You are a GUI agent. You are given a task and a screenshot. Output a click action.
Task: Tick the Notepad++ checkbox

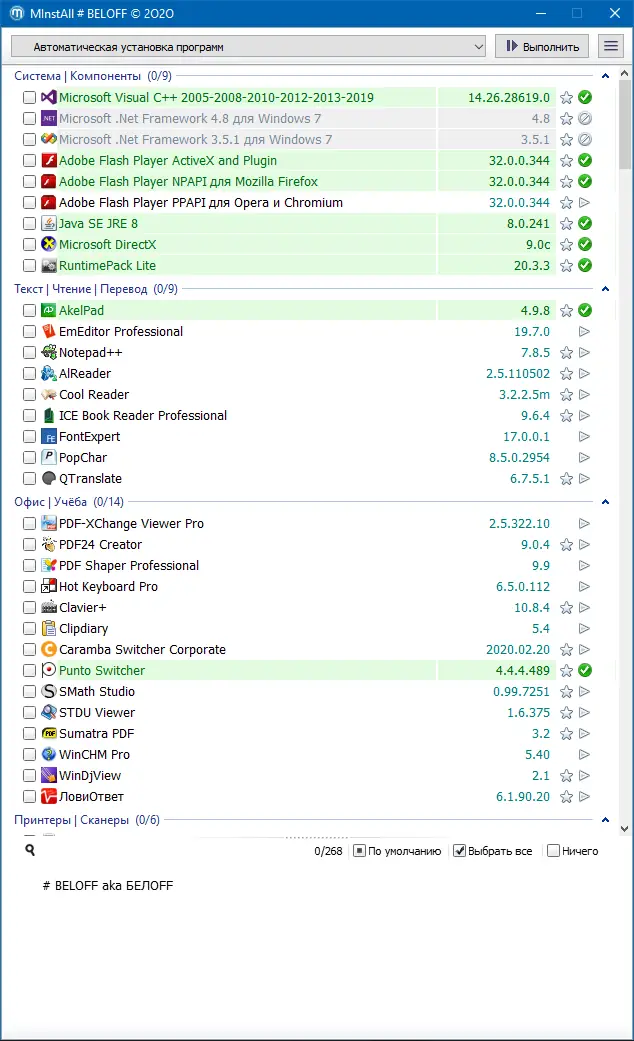point(30,353)
